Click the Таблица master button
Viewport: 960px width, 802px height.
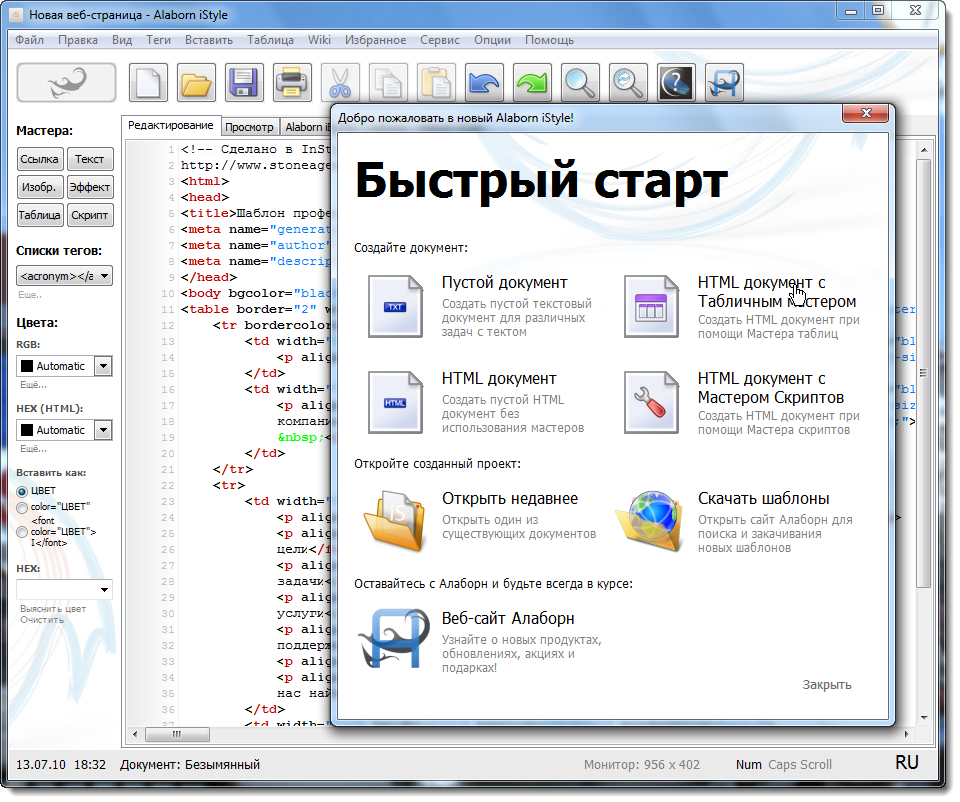[x=39, y=215]
